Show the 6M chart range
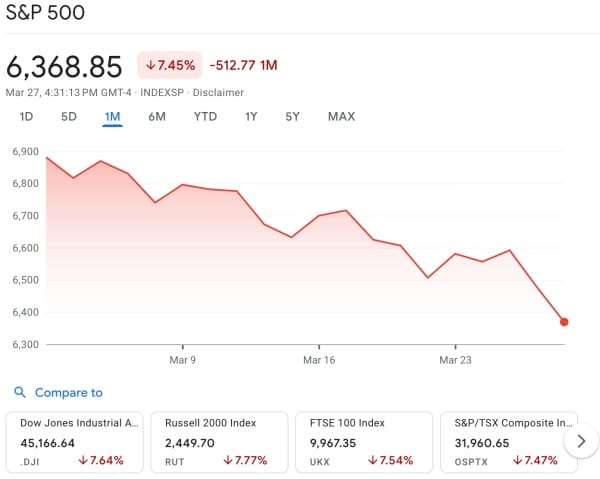 click(157, 117)
